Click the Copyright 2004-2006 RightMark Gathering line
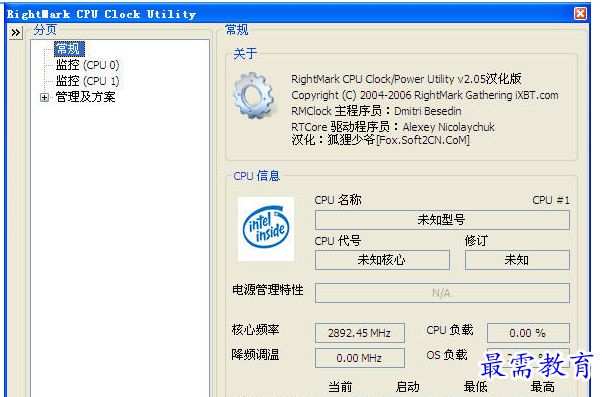This screenshot has width=602, height=397. tap(425, 95)
